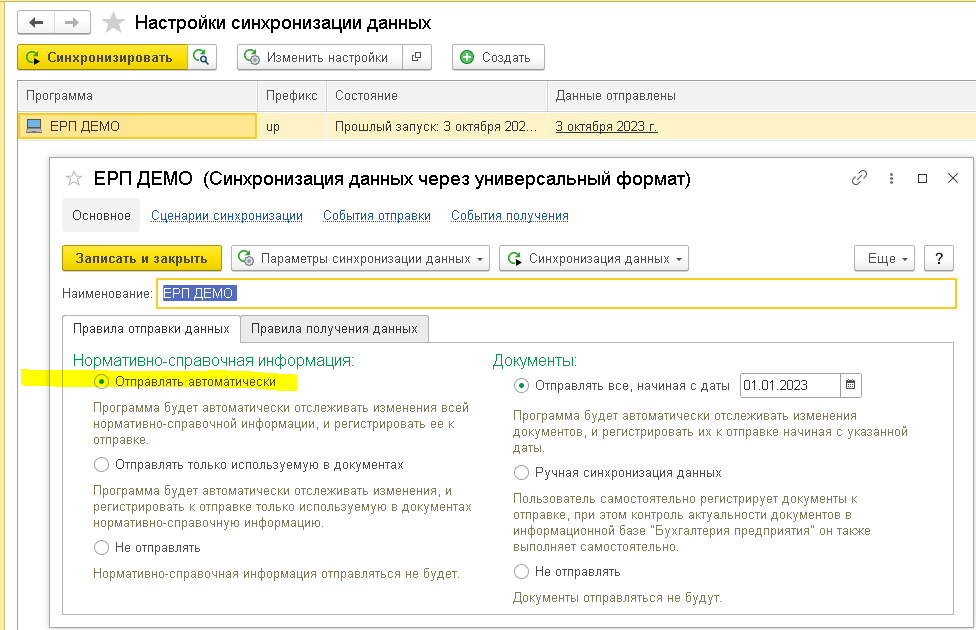Open calendar picker for the date field
Image resolution: width=976 pixels, height=630 pixels.
850,385
